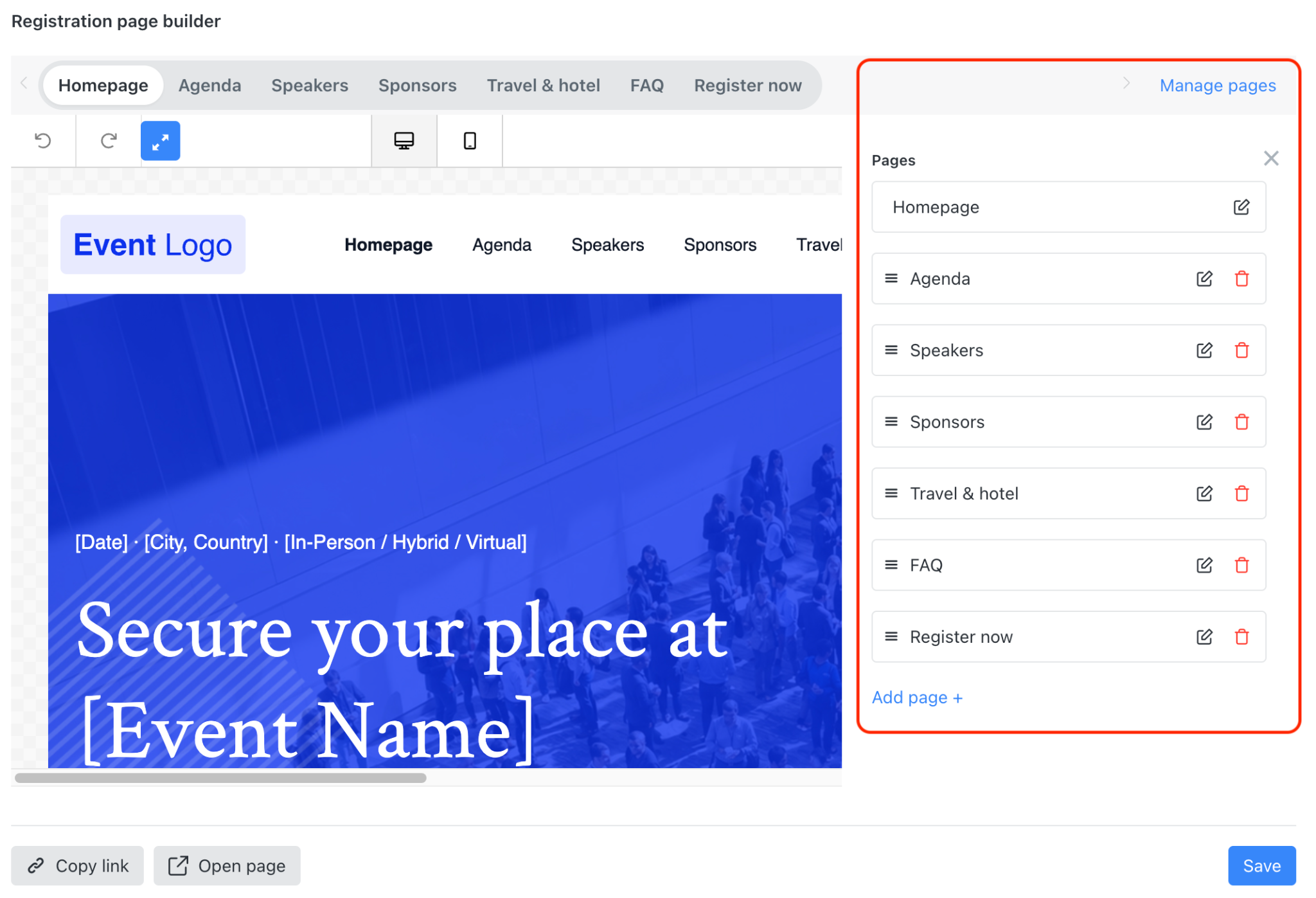Edit the Register now page entry
The image size is (1316, 898).
[1204, 637]
